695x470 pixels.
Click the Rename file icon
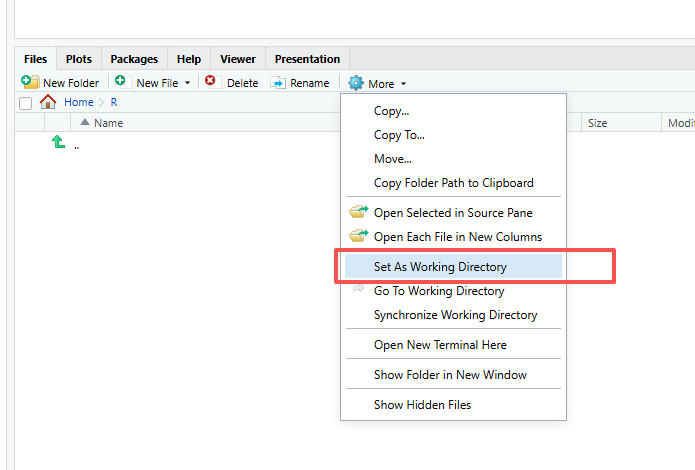[278, 83]
